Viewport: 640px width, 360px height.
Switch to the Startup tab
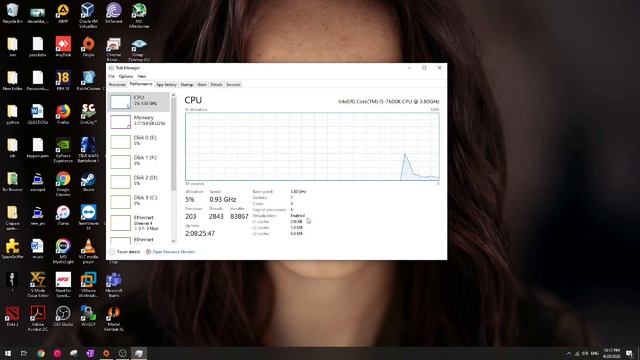(187, 84)
